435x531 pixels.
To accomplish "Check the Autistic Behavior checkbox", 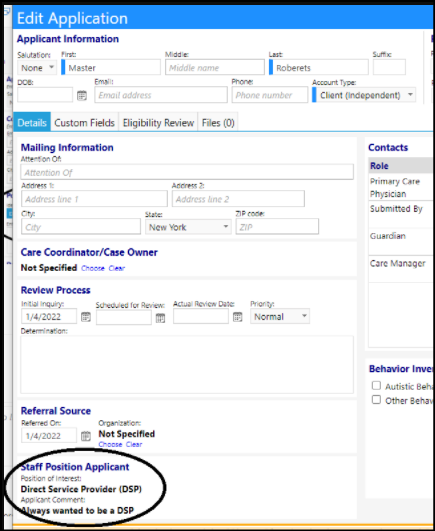I will (x=376, y=386).
